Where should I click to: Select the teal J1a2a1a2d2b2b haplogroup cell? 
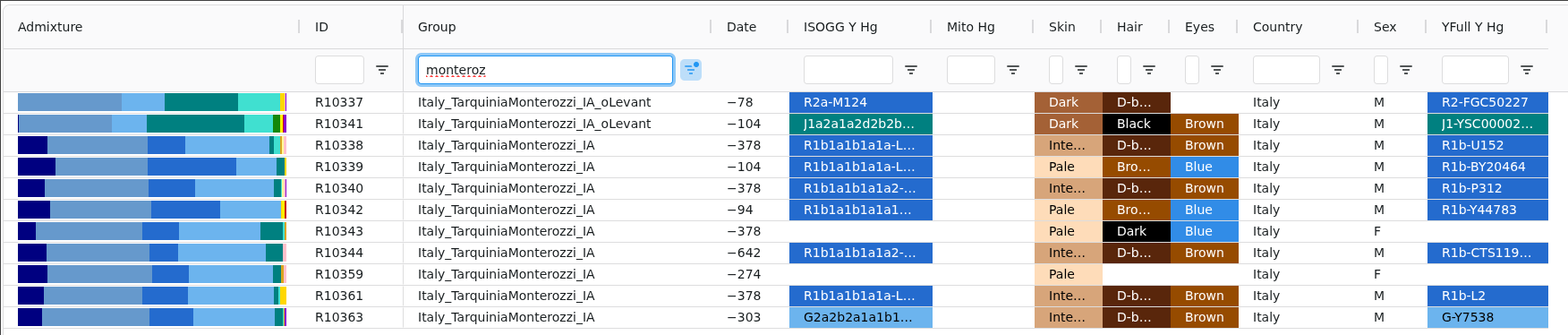861,124
